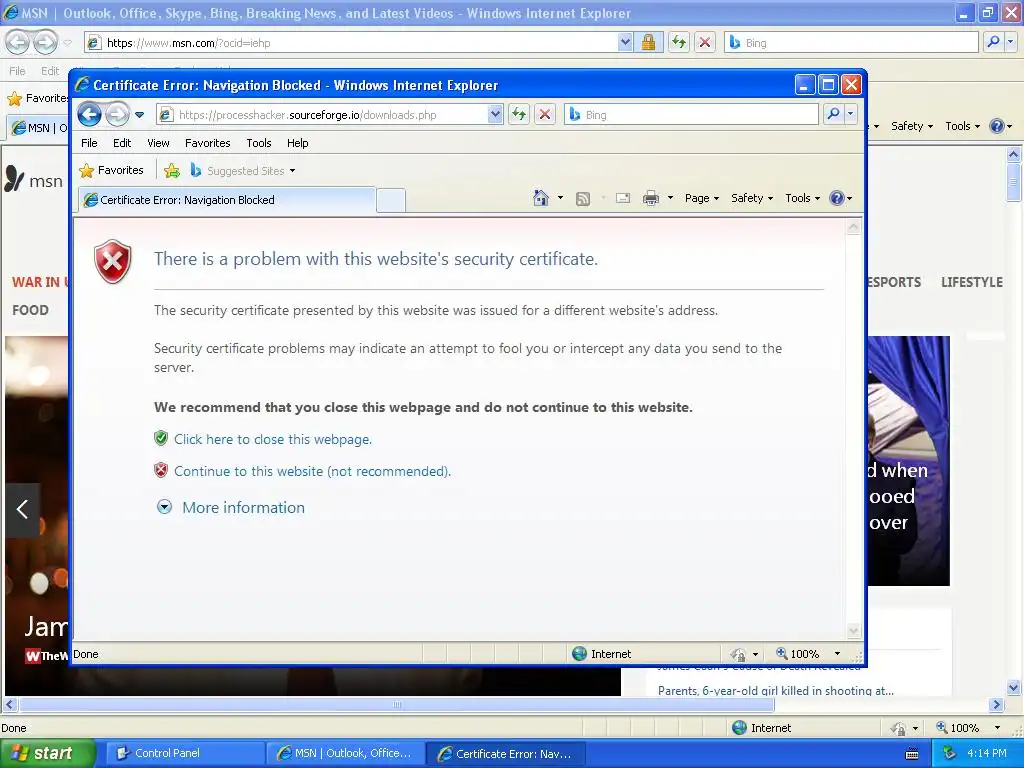Image resolution: width=1024 pixels, height=768 pixels.
Task: Open Safety menu in front window
Action: [x=752, y=198]
